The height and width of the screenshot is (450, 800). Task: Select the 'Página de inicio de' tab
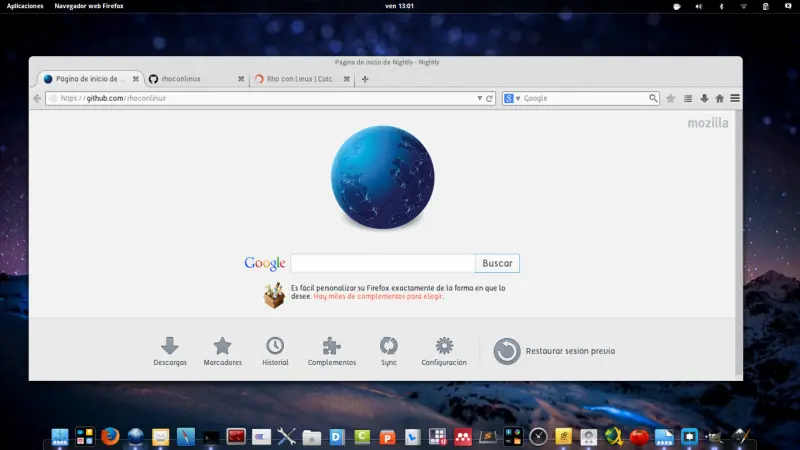pyautogui.click(x=90, y=79)
